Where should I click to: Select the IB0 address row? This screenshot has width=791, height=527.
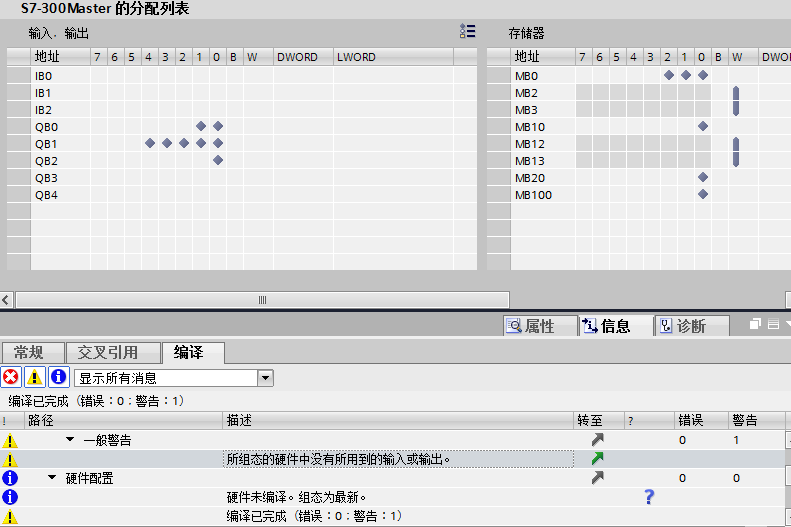[242, 76]
